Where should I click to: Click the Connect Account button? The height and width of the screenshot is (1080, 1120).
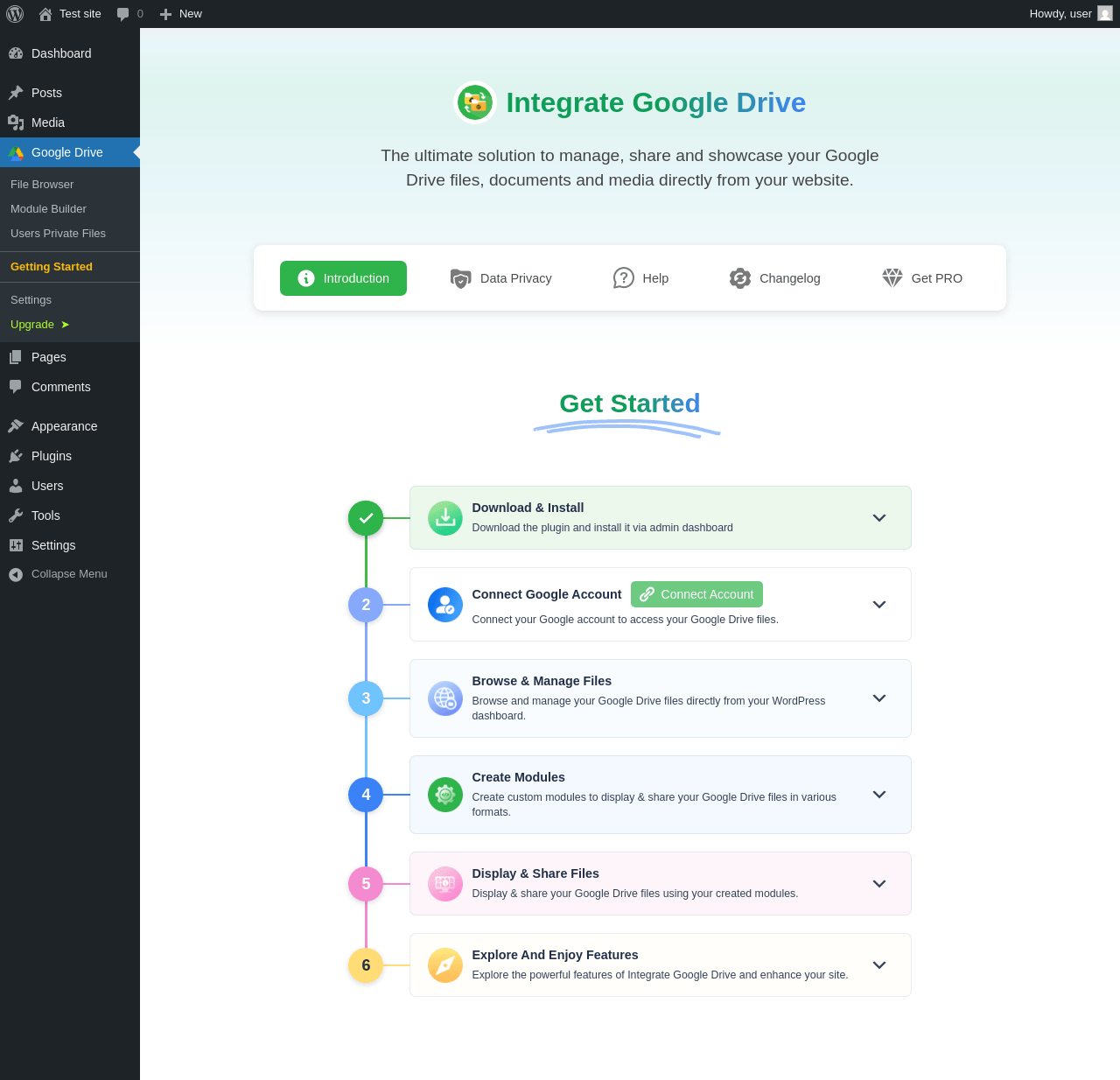[696, 594]
